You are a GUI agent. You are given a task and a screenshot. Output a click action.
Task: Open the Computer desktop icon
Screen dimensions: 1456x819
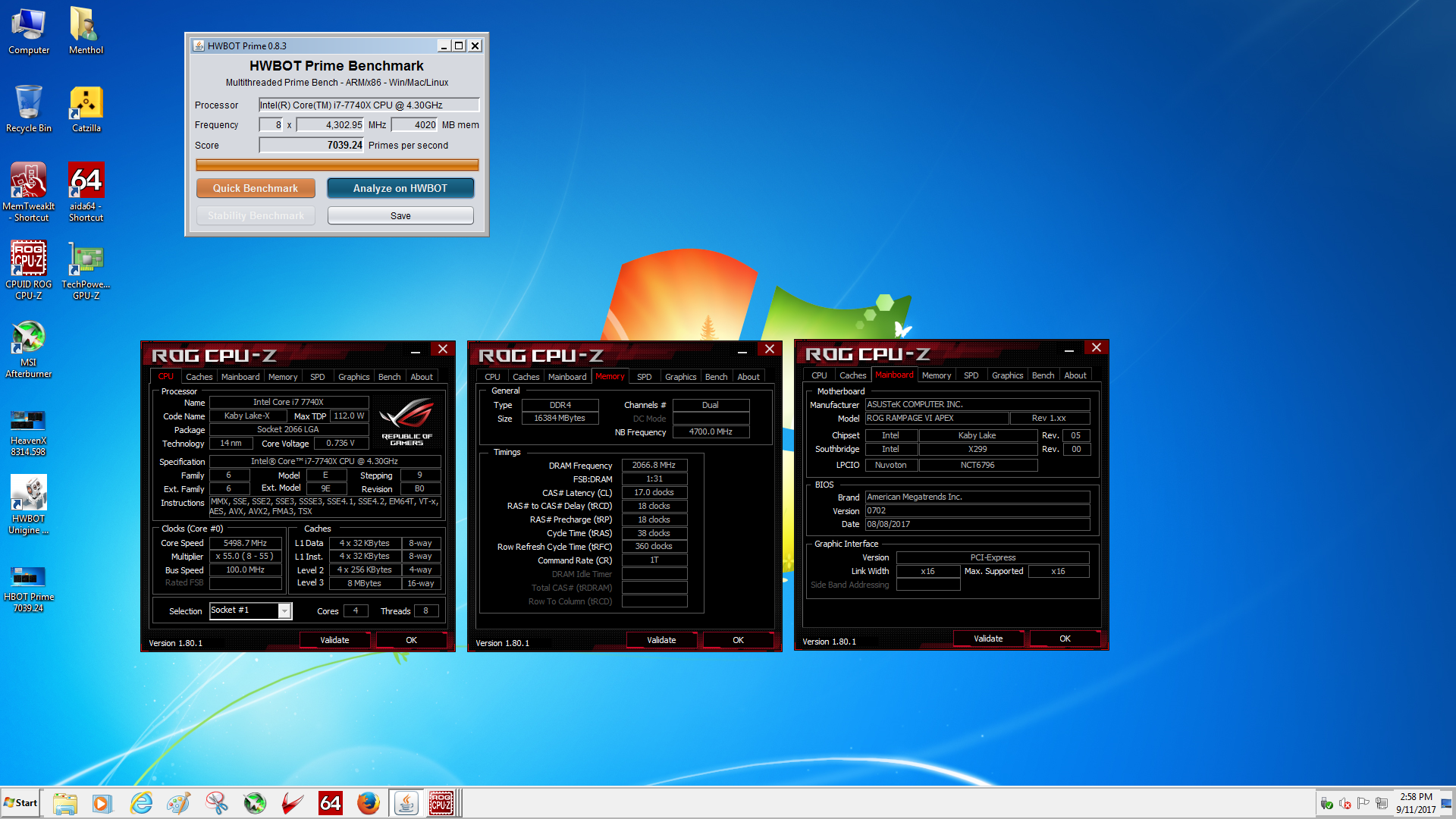click(29, 31)
